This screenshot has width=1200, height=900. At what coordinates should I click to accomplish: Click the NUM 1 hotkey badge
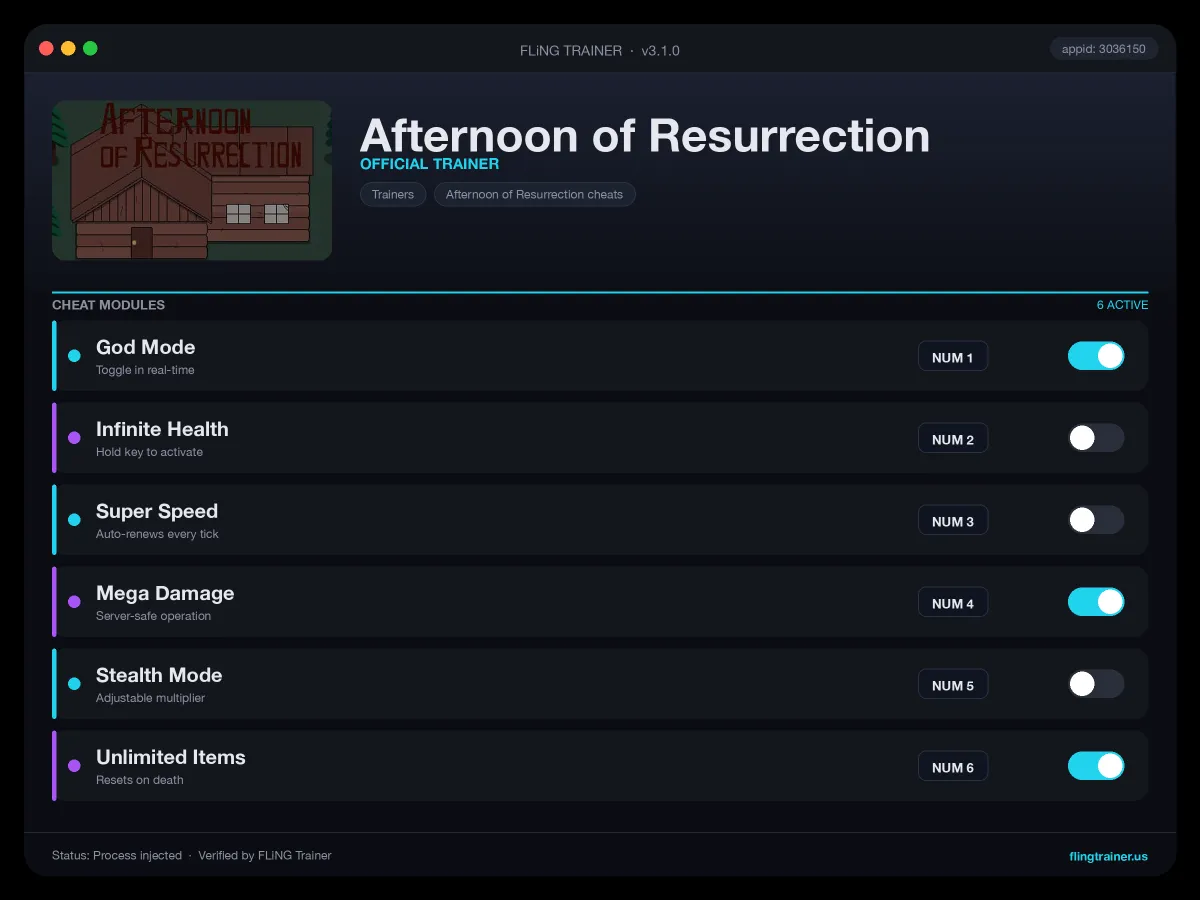coord(953,357)
